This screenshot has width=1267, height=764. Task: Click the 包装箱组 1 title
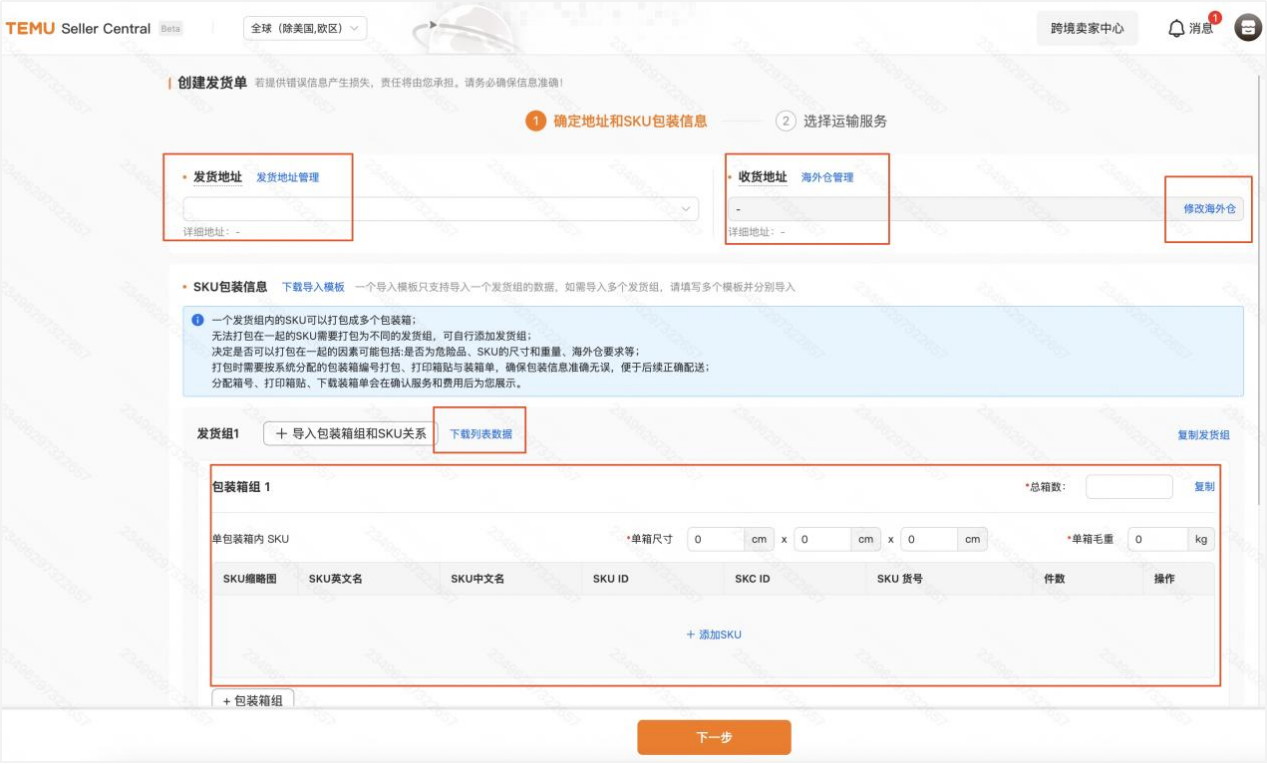(x=241, y=487)
